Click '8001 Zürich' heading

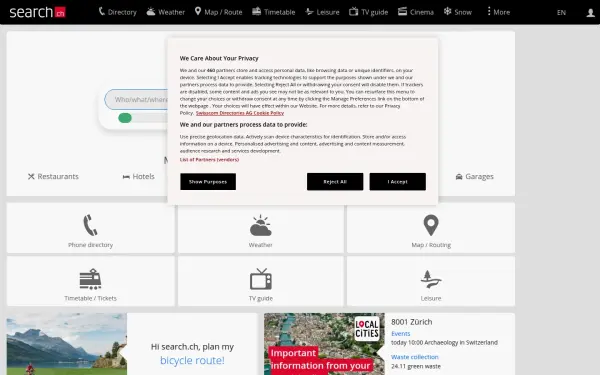point(411,322)
